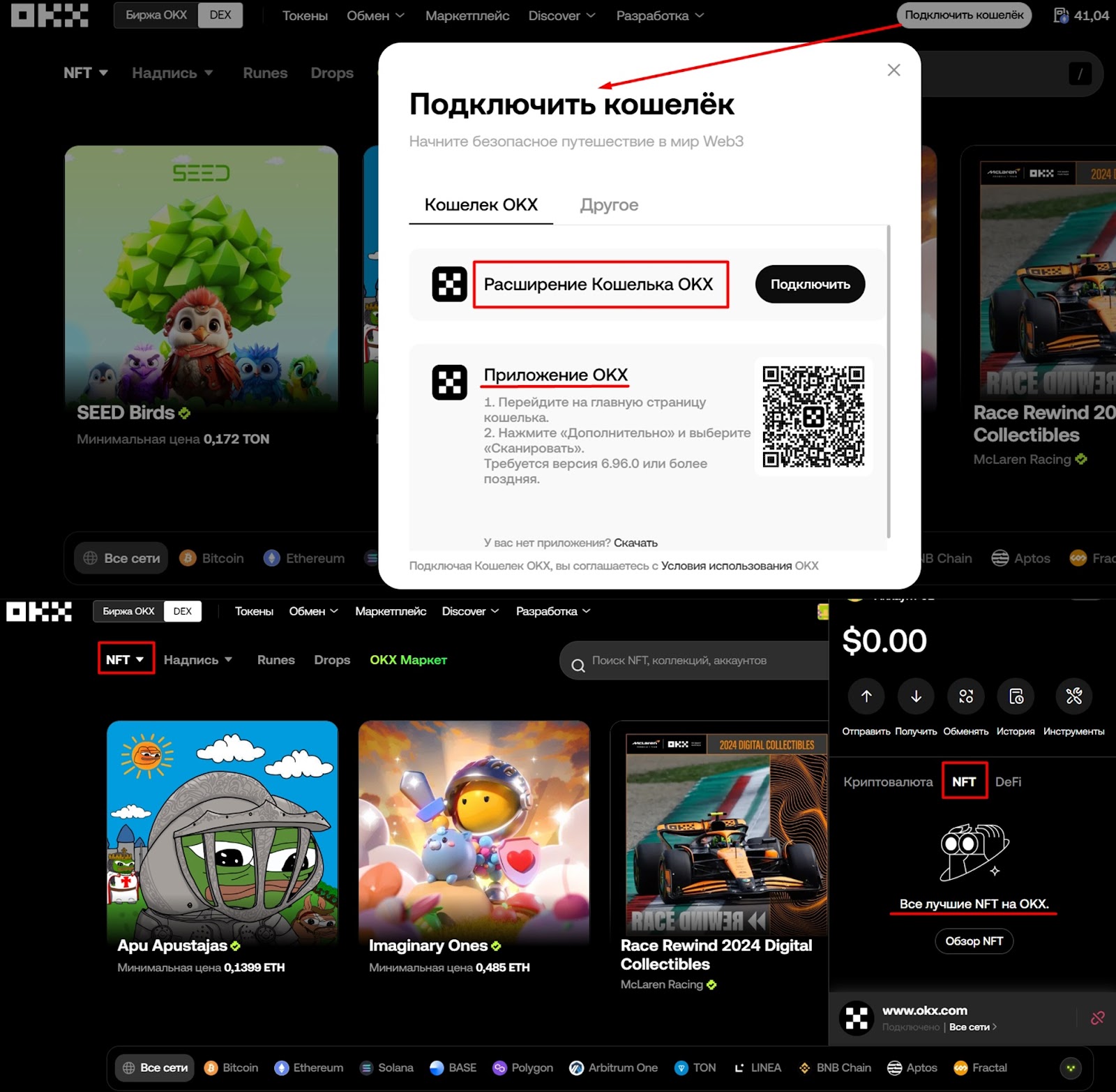Image resolution: width=1116 pixels, height=1092 pixels.
Task: Click the verified badge next to SEED Birds
Action: [184, 413]
